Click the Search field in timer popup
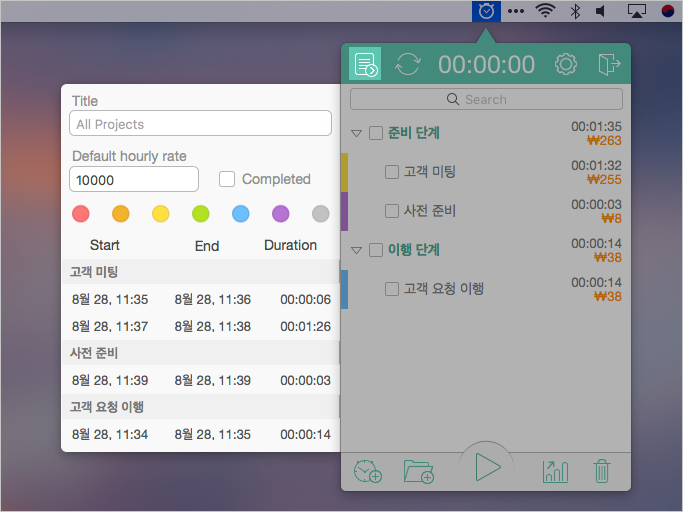 click(x=486, y=99)
